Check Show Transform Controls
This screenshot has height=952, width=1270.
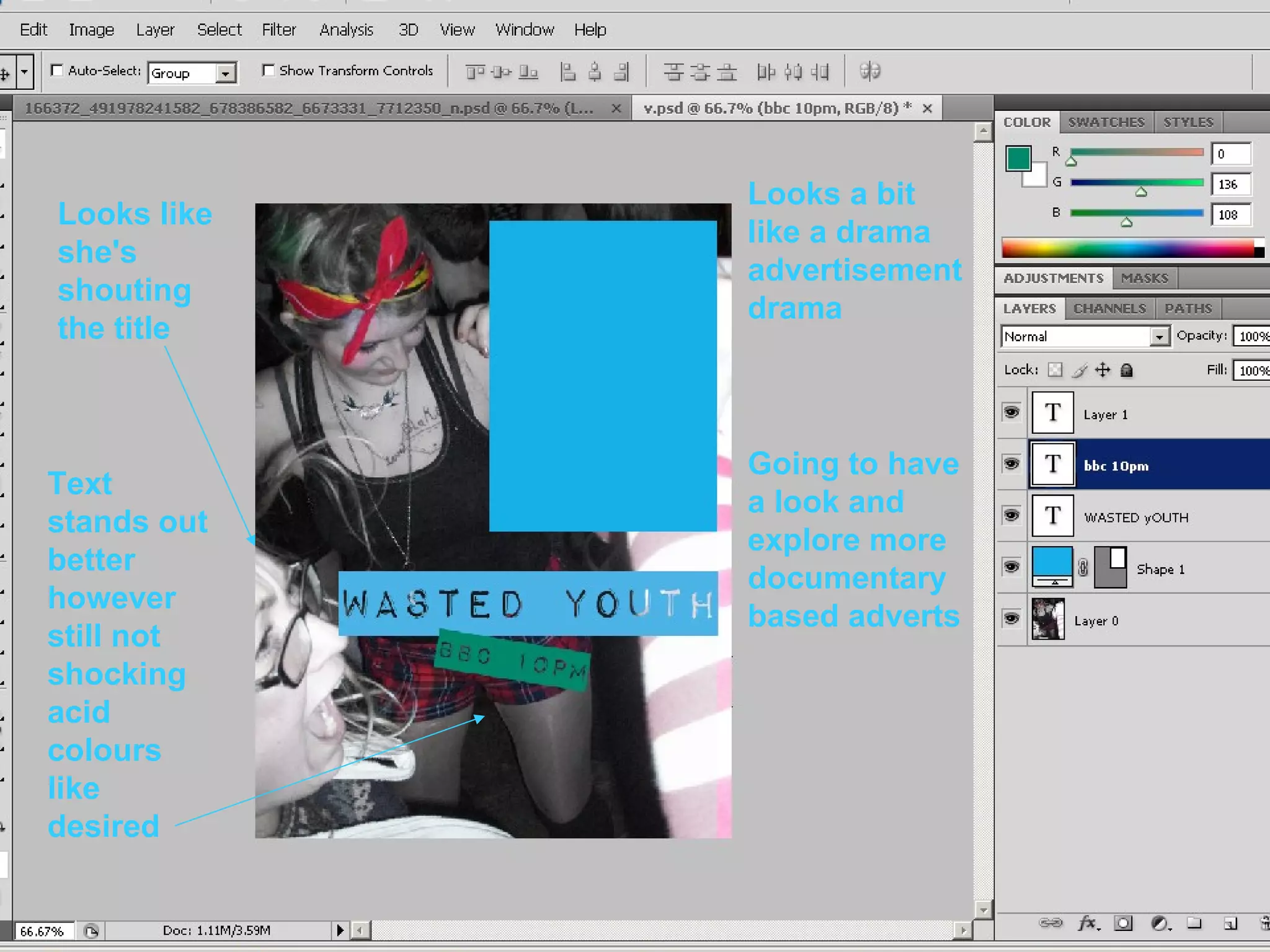[x=268, y=71]
